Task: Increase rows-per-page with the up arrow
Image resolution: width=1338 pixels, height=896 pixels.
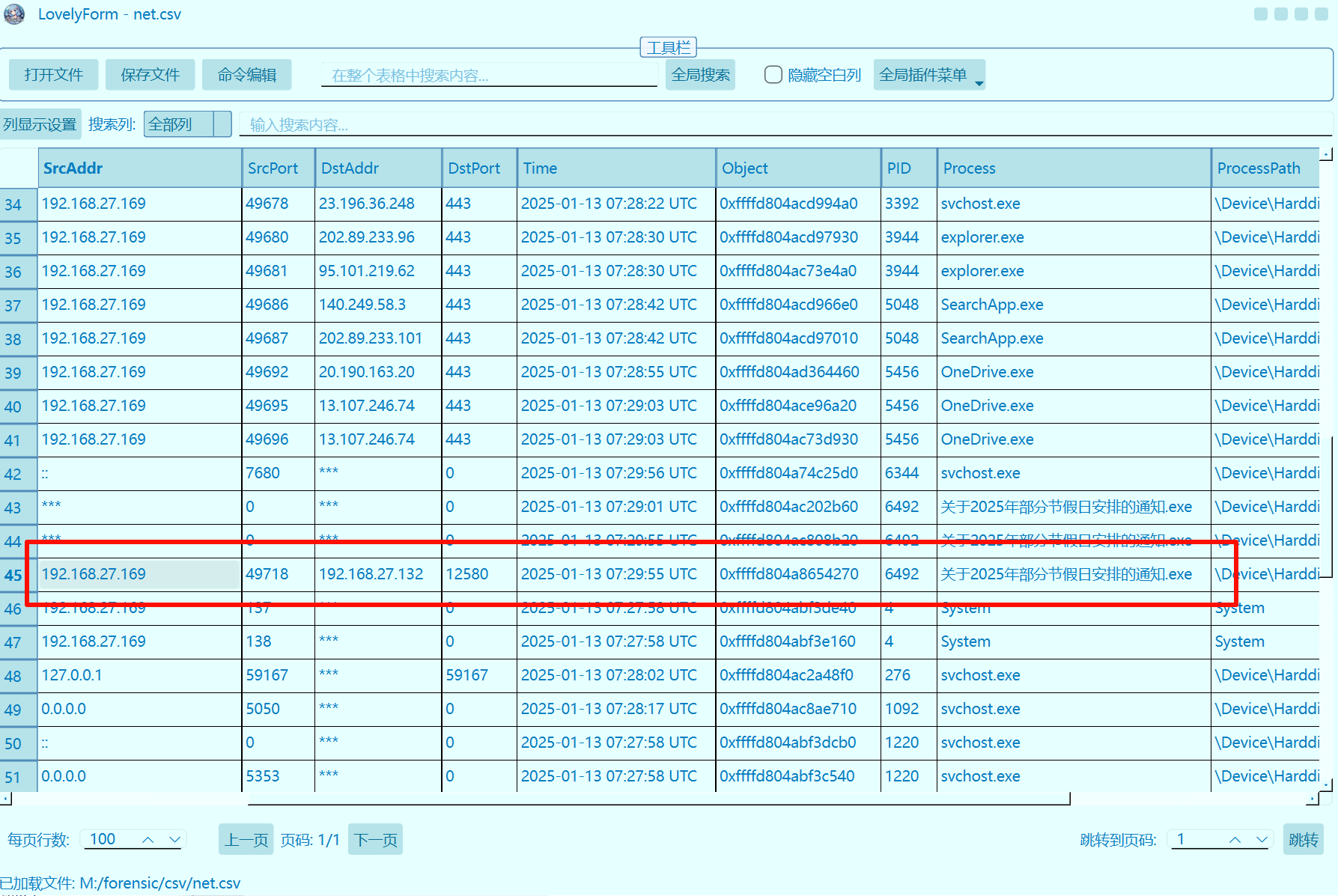Action: [148, 840]
